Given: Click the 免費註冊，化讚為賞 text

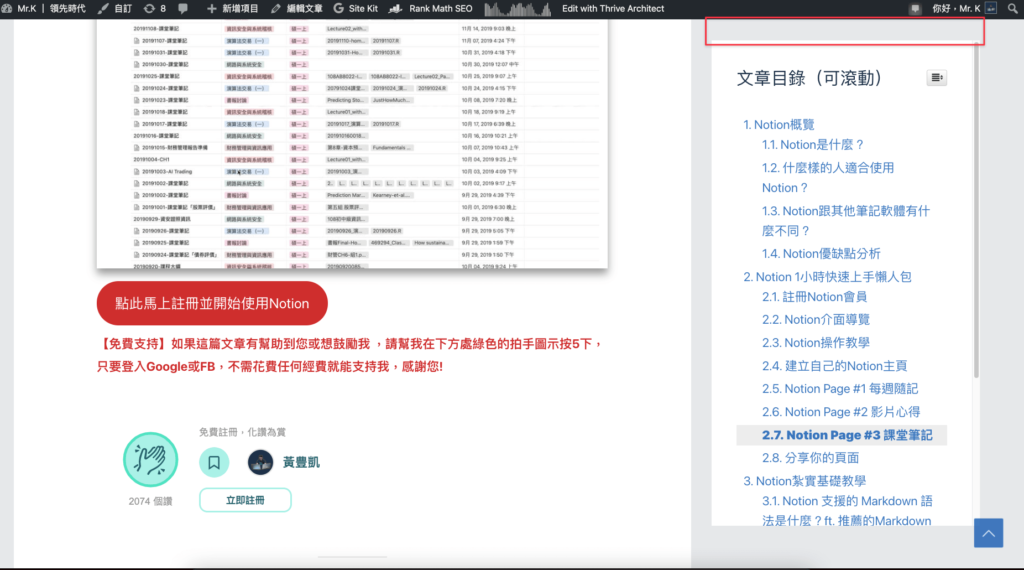Looking at the screenshot, I should [x=242, y=432].
